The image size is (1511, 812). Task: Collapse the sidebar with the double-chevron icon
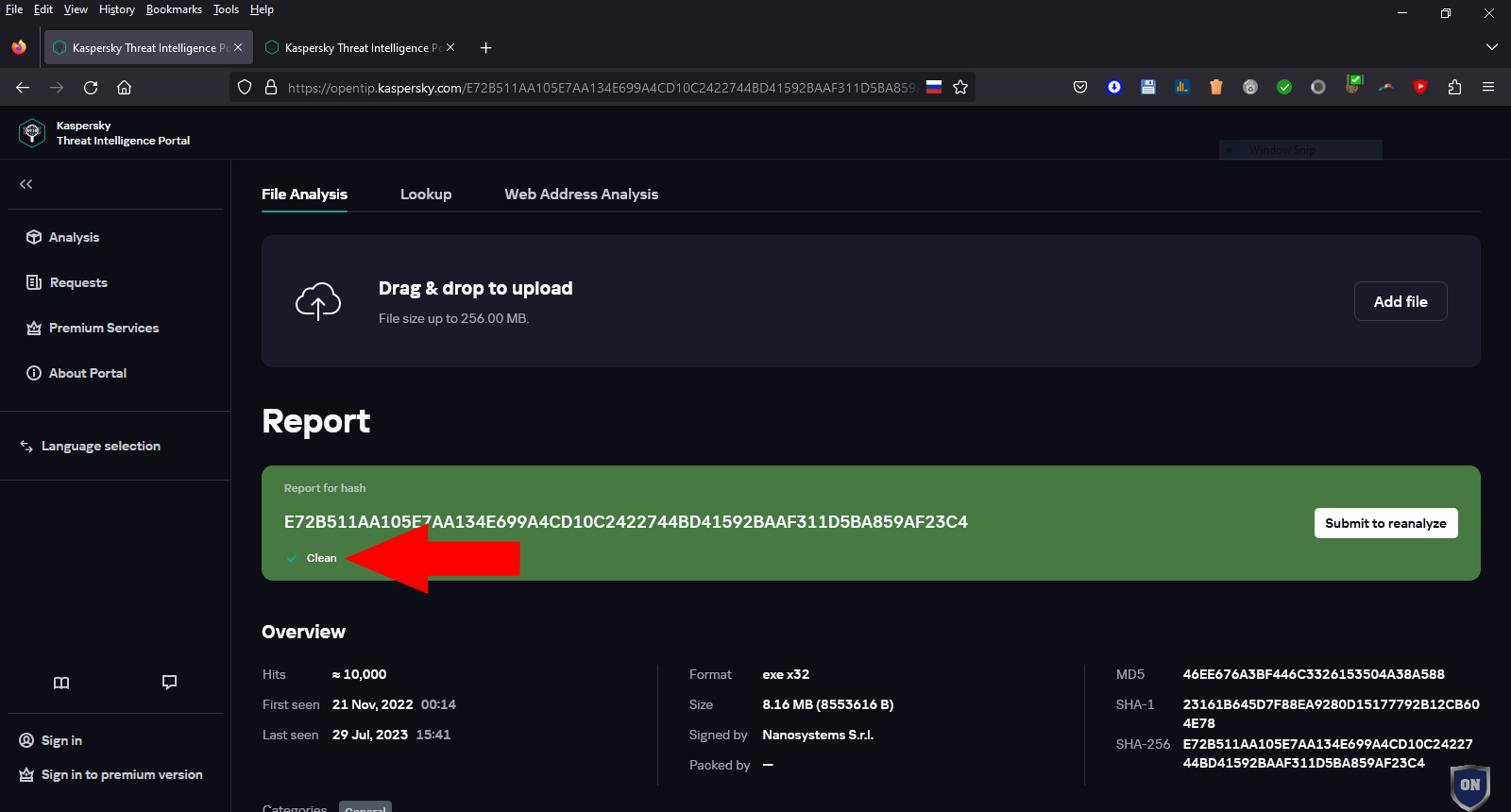pos(26,184)
